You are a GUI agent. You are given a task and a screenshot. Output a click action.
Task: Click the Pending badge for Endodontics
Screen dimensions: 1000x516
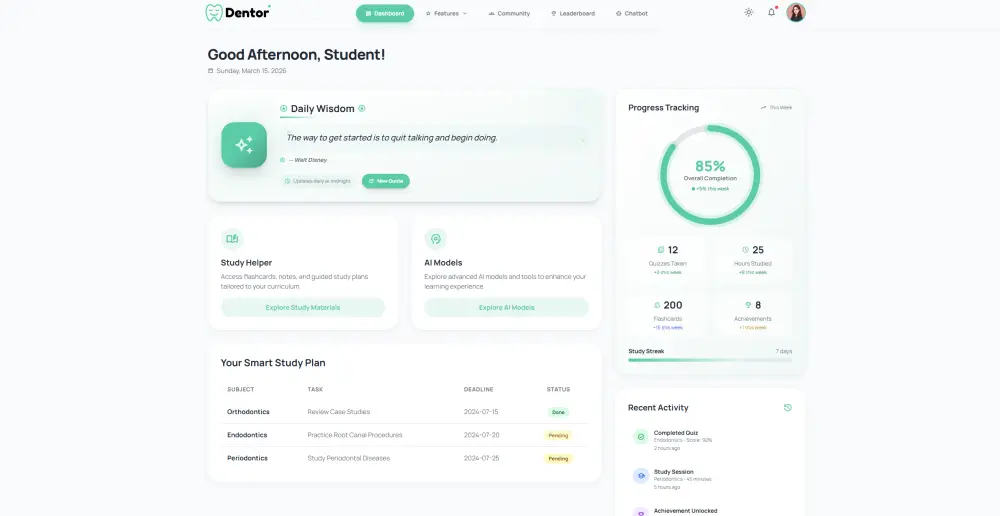click(x=558, y=435)
